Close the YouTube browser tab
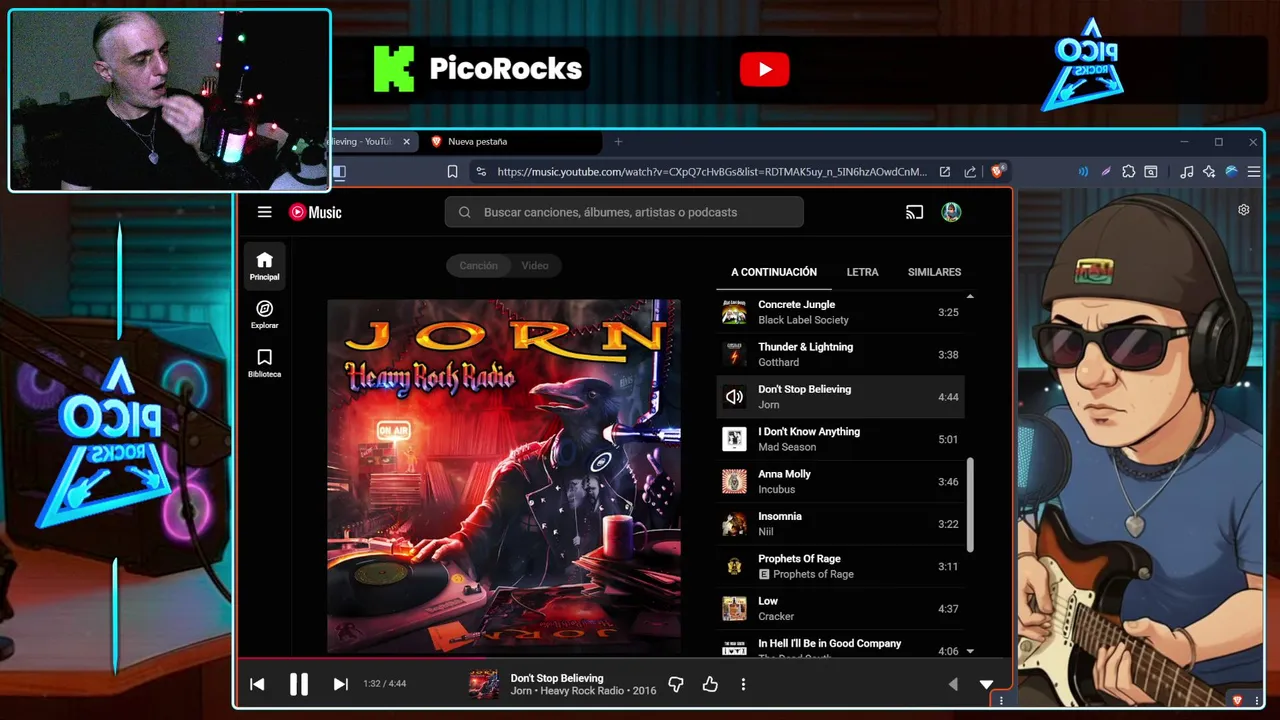Image resolution: width=1280 pixels, height=720 pixels. [406, 142]
